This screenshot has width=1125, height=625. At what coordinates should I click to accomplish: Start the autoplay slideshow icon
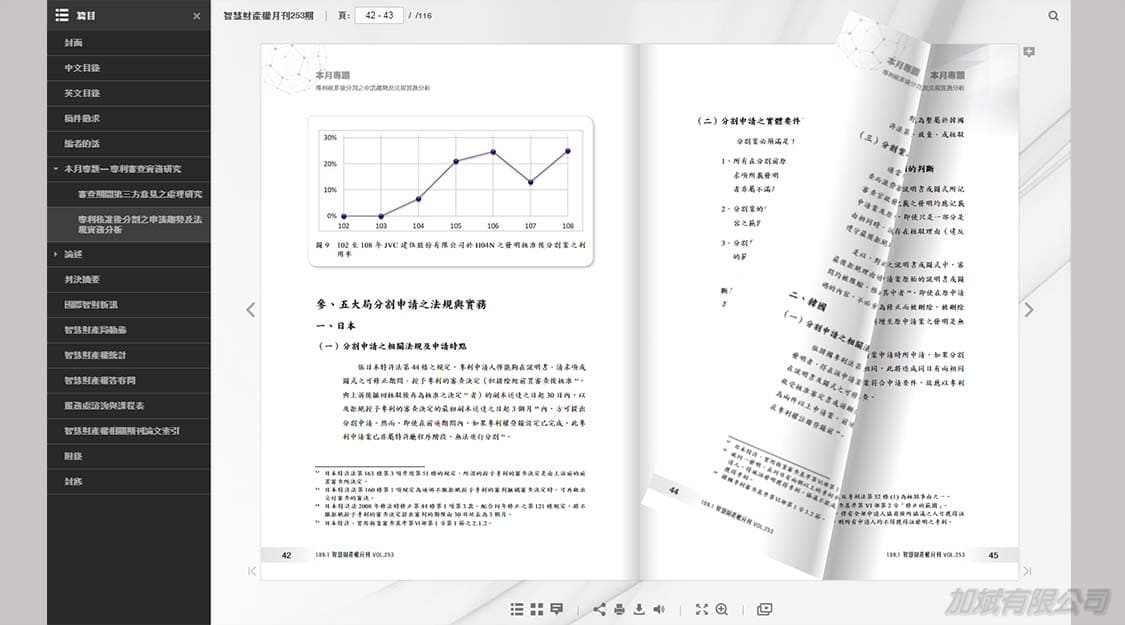(x=765, y=609)
